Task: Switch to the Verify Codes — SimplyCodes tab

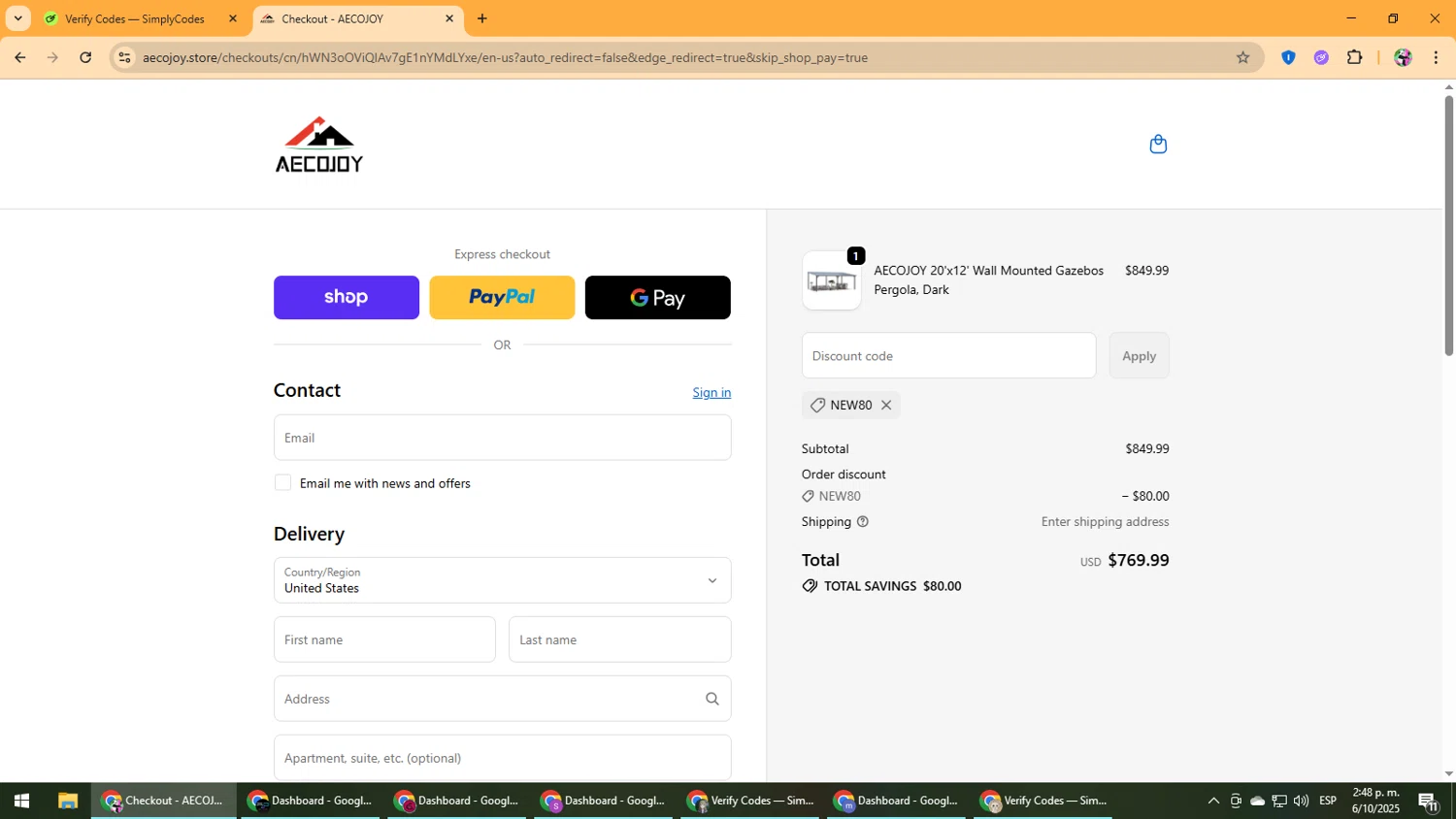Action: click(134, 18)
